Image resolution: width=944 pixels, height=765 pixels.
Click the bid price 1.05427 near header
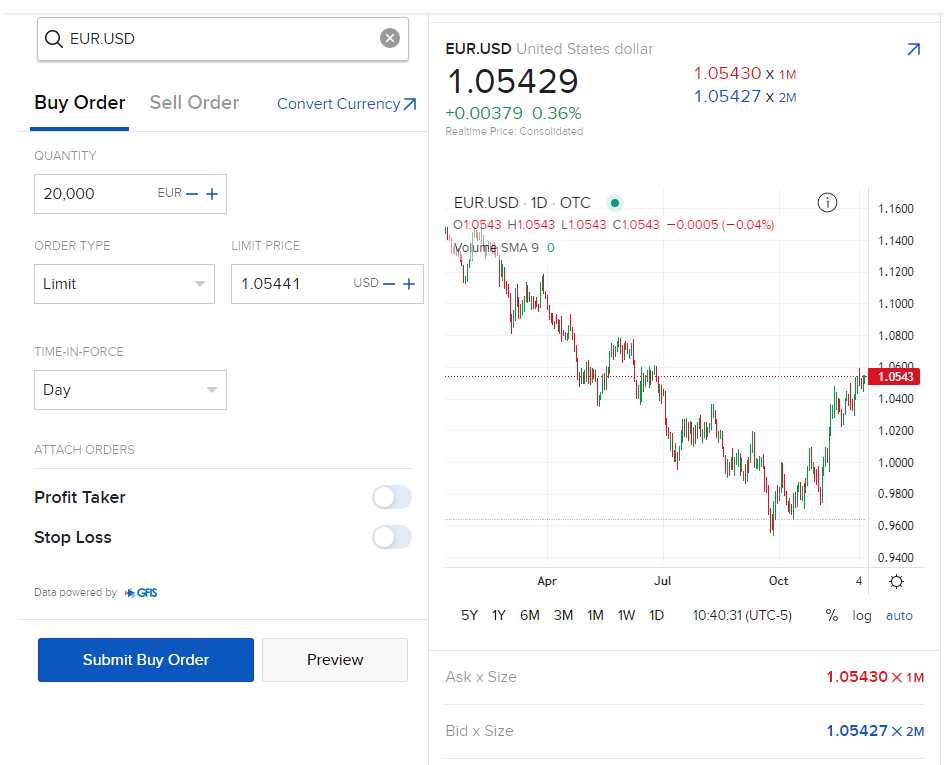click(x=727, y=96)
